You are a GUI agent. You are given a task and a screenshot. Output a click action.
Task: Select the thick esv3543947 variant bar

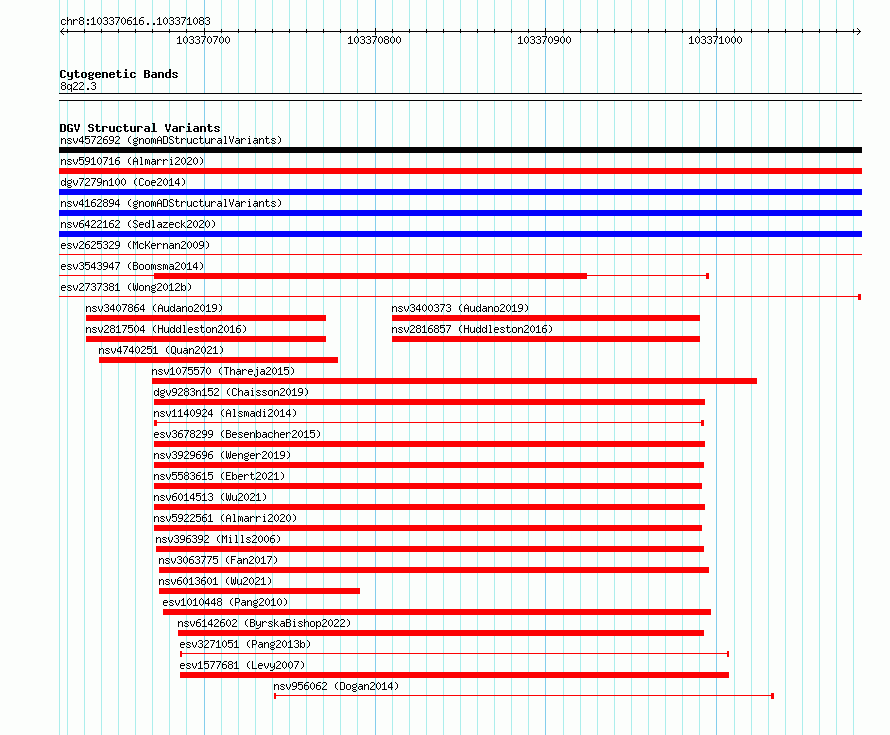[370, 276]
